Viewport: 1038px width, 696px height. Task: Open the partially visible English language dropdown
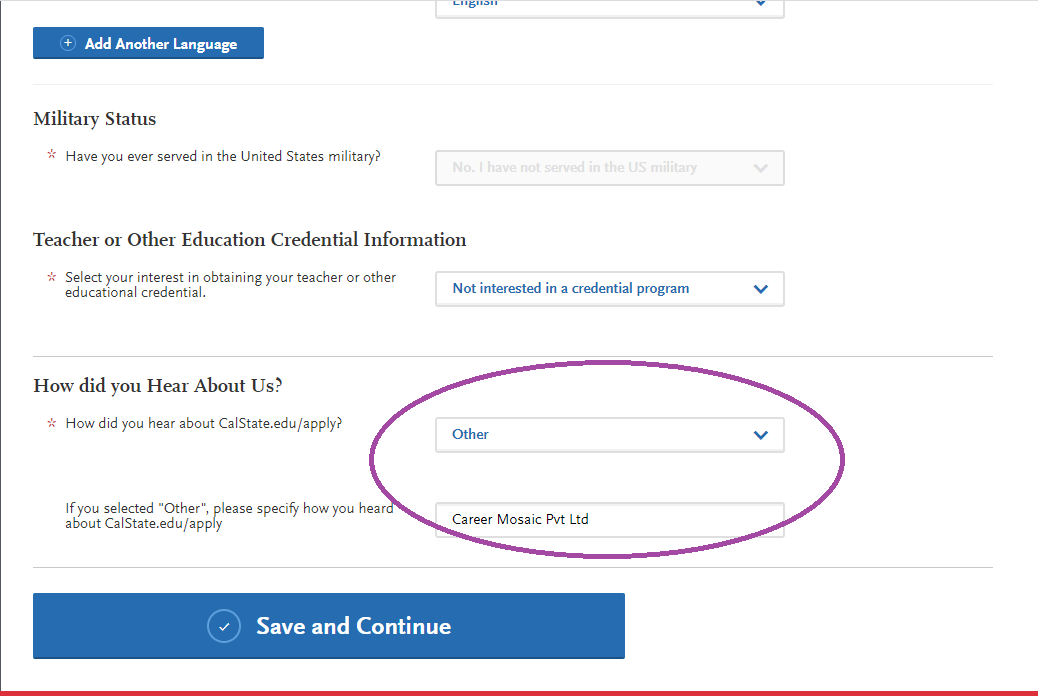[610, 8]
